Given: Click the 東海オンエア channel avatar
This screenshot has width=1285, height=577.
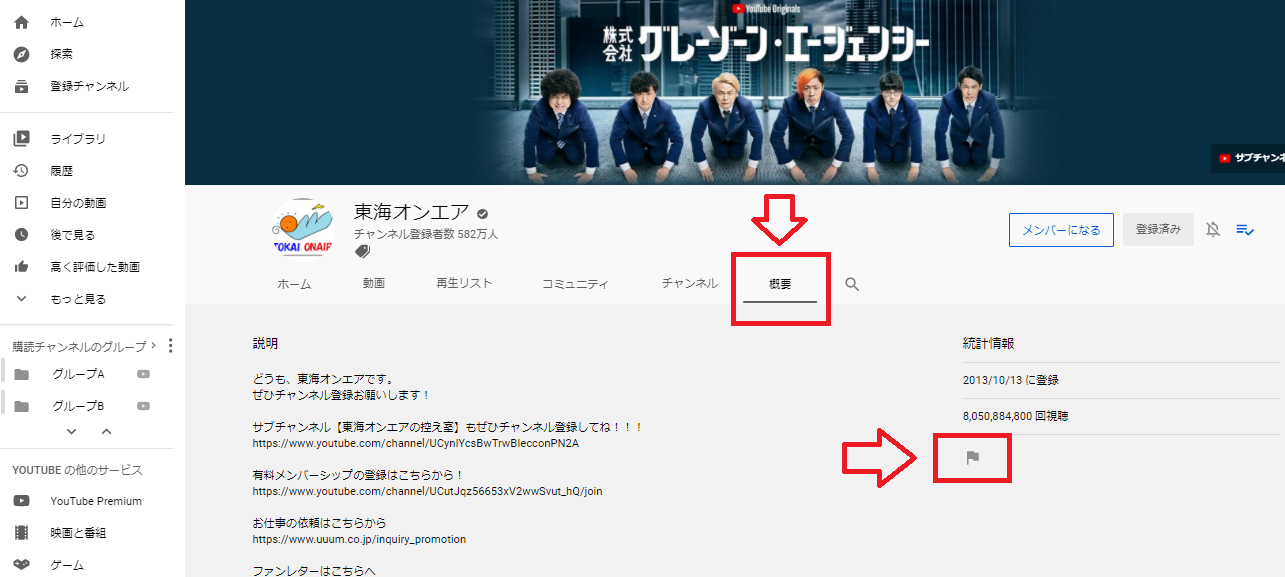Looking at the screenshot, I should tap(303, 227).
